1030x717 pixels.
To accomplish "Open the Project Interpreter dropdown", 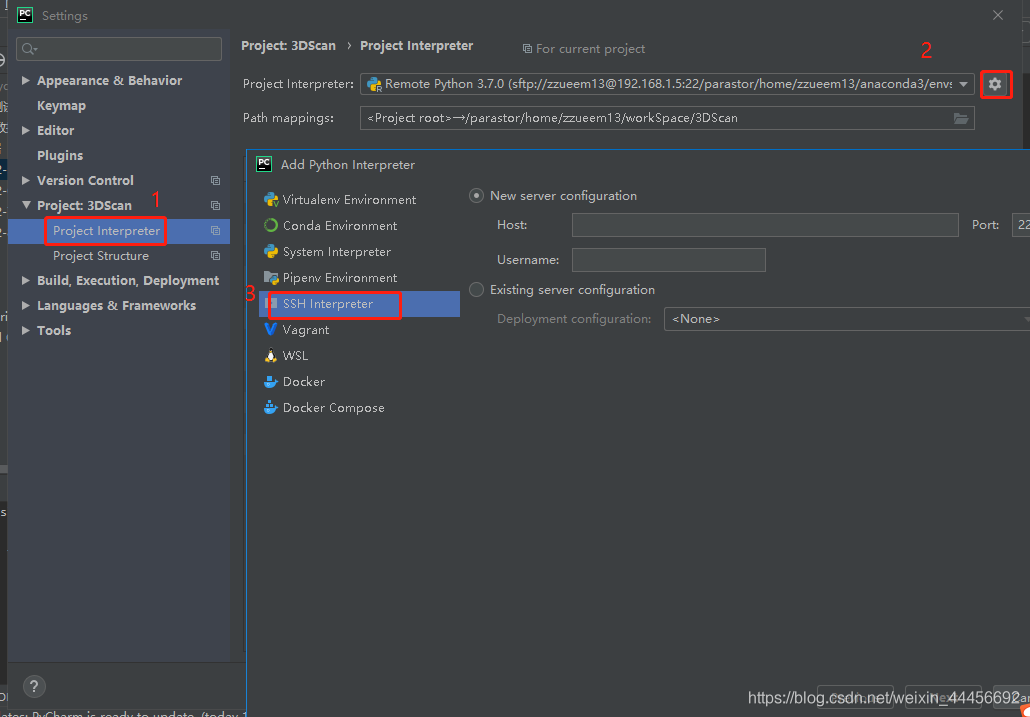I will (964, 84).
